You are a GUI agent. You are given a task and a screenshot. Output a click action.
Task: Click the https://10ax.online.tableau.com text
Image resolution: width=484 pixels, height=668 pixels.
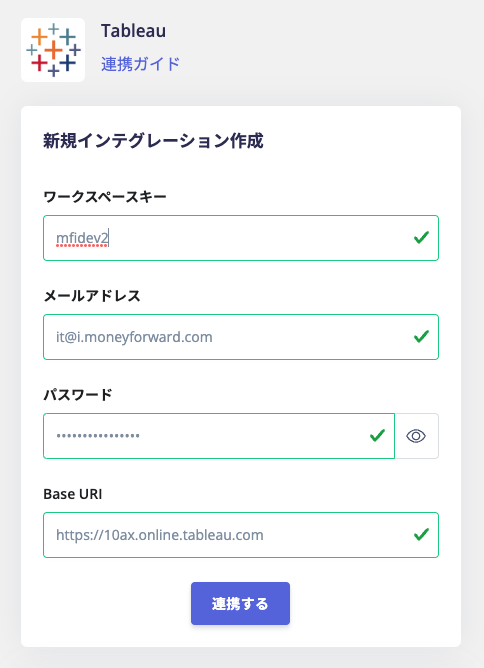tap(160, 535)
